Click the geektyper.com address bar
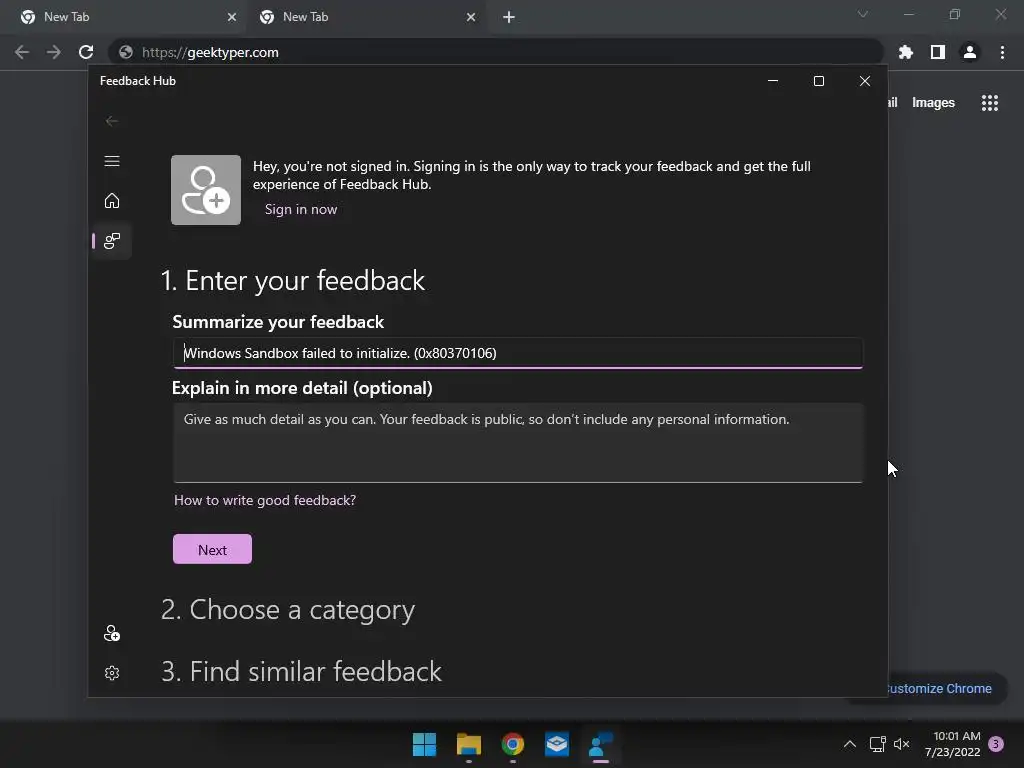1024x768 pixels. pos(496,52)
